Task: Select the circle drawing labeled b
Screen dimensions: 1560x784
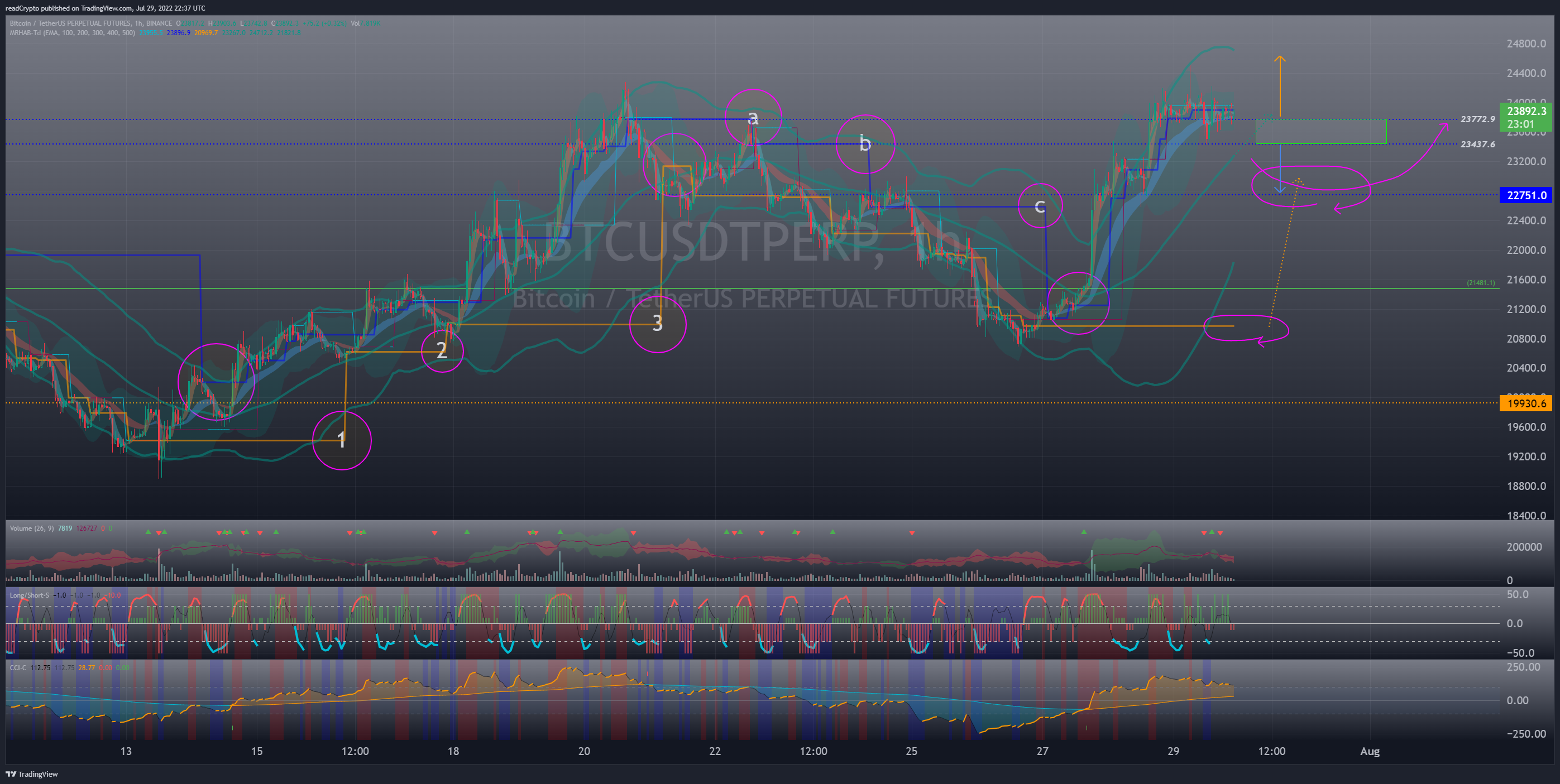Action: coord(865,144)
